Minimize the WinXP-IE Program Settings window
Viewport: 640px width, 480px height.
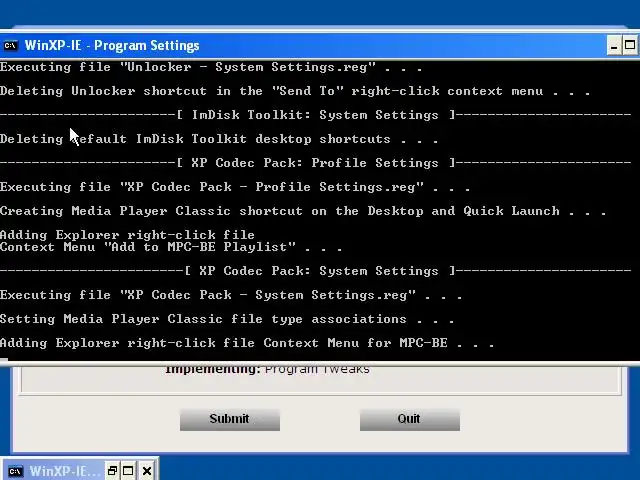[x=613, y=45]
